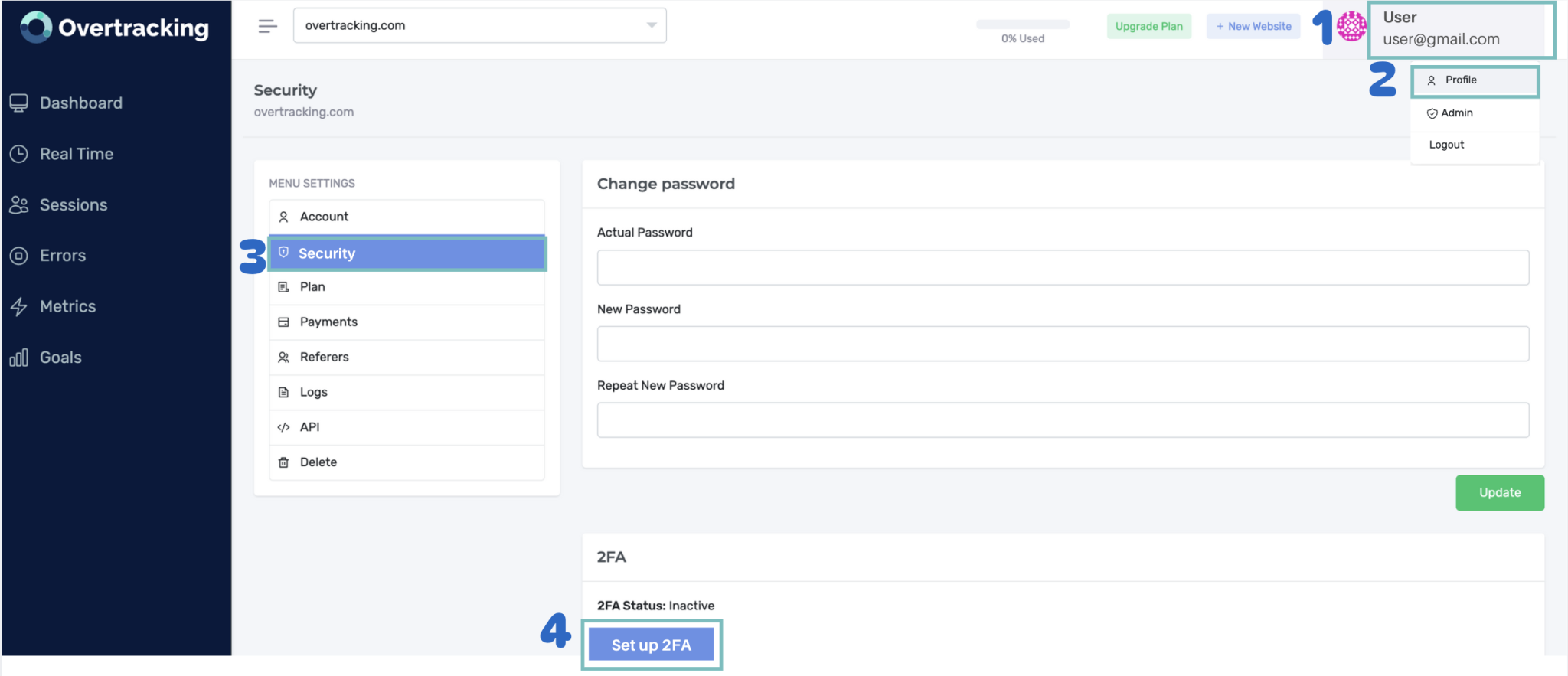Click the Real Time clock icon
The height and width of the screenshot is (676, 1568).
(x=19, y=154)
